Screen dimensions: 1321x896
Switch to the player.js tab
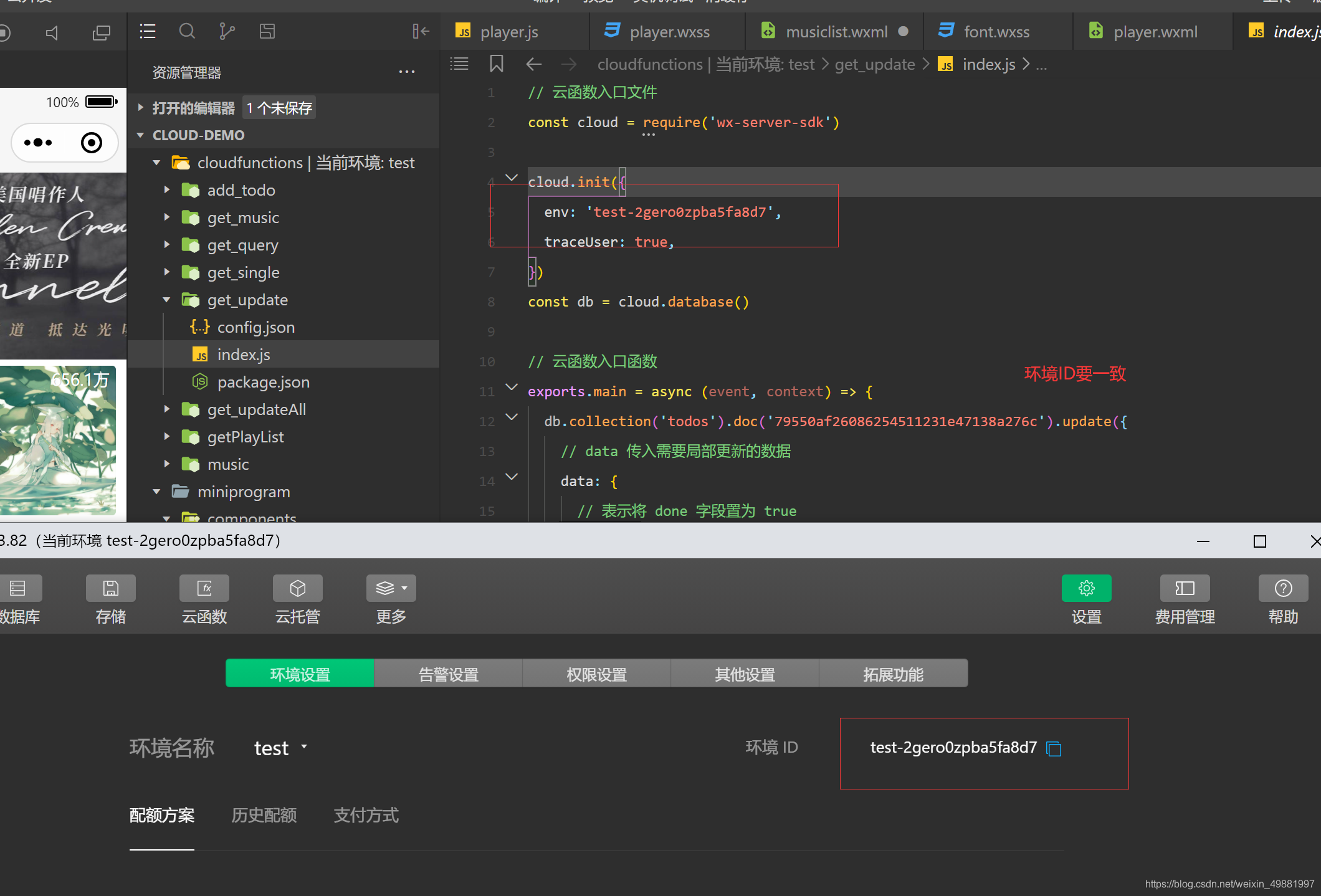[515, 32]
